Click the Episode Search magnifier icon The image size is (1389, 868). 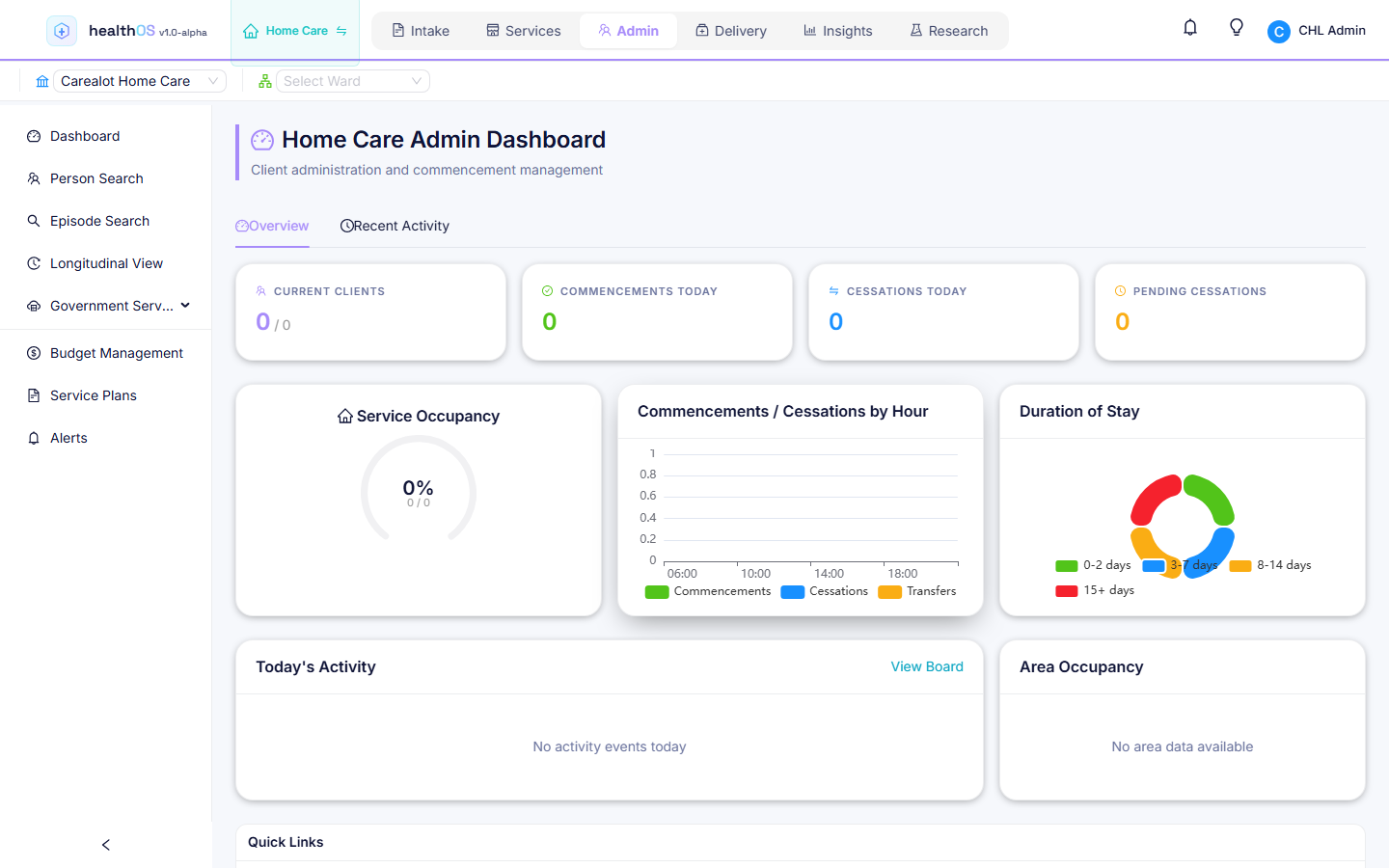coord(34,221)
